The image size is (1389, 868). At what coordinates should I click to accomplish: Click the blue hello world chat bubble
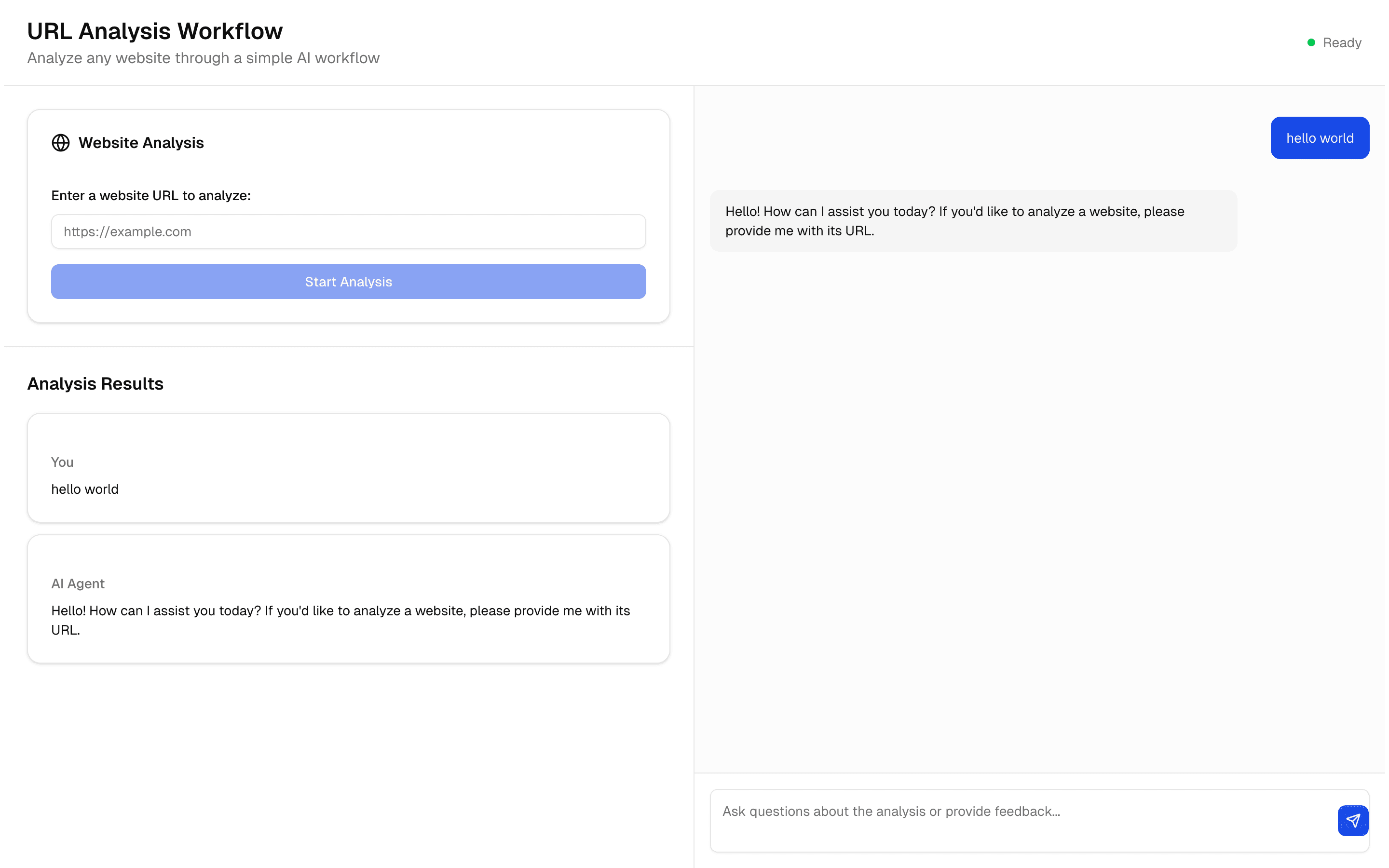[1319, 138]
